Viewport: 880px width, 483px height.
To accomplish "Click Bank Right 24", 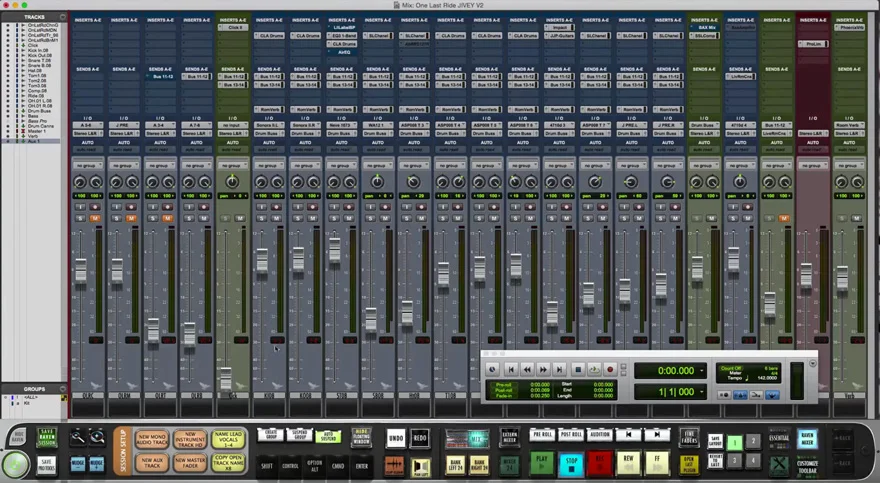I will coord(479,464).
